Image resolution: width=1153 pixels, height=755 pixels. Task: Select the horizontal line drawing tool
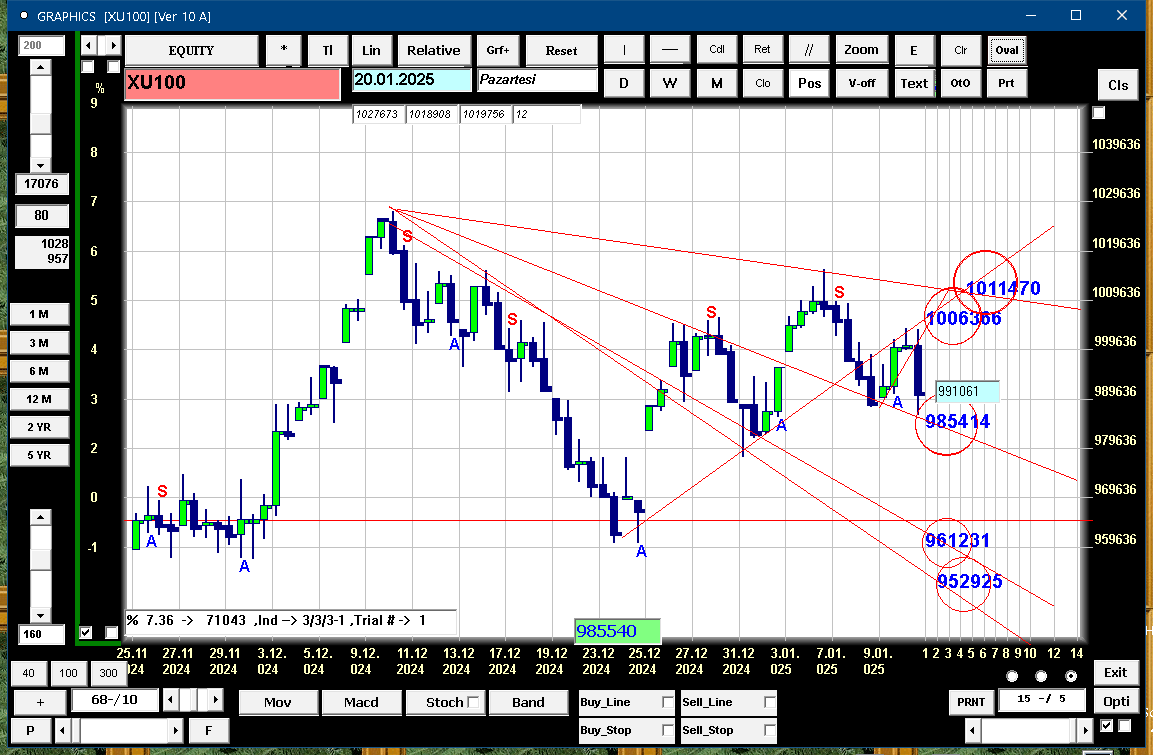click(670, 50)
